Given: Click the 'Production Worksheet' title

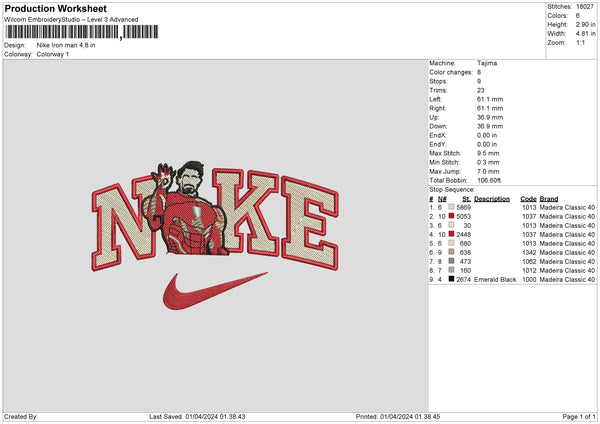Looking at the screenshot, I should click(x=55, y=8).
